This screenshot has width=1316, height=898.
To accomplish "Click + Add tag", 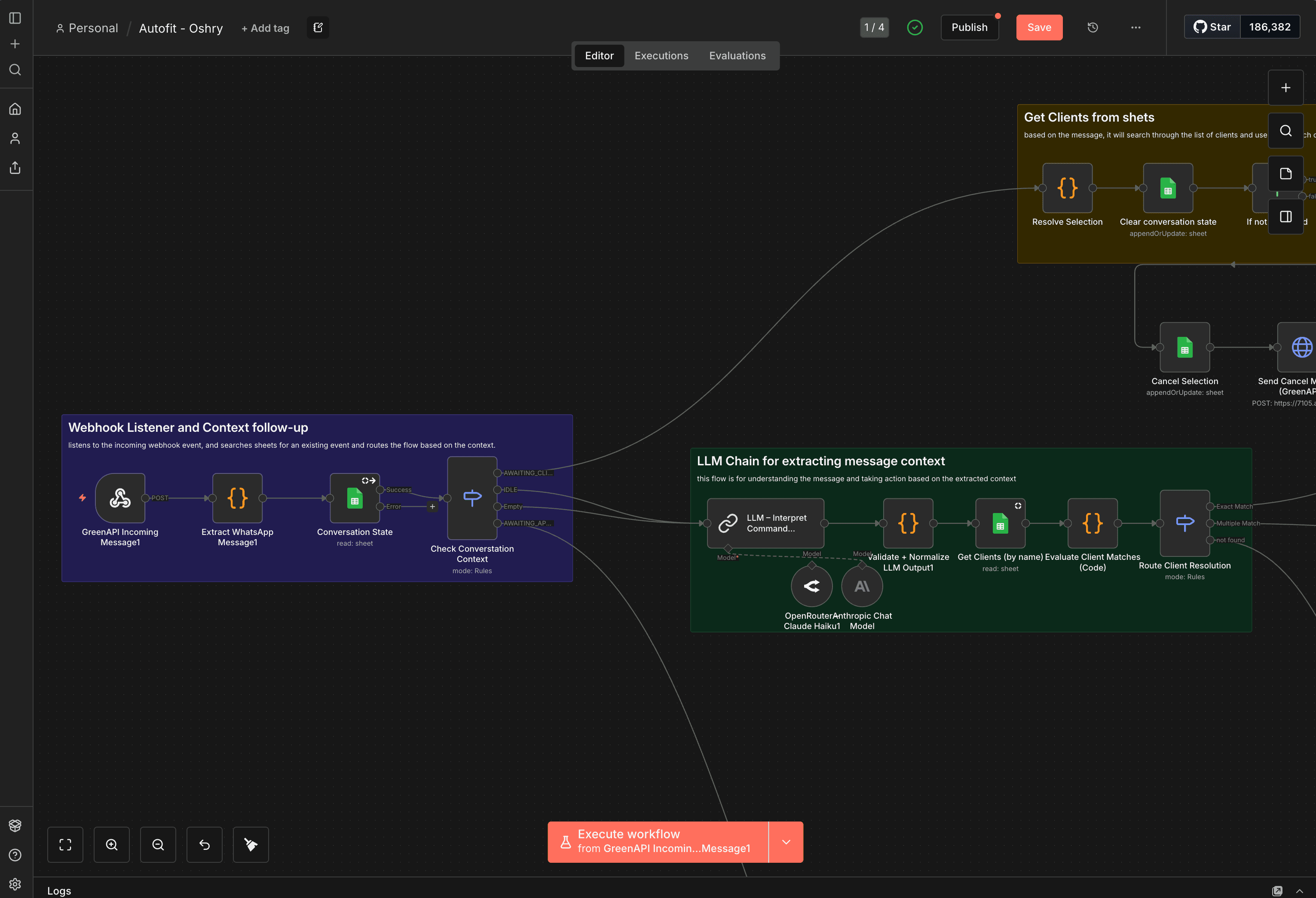I will [x=265, y=28].
